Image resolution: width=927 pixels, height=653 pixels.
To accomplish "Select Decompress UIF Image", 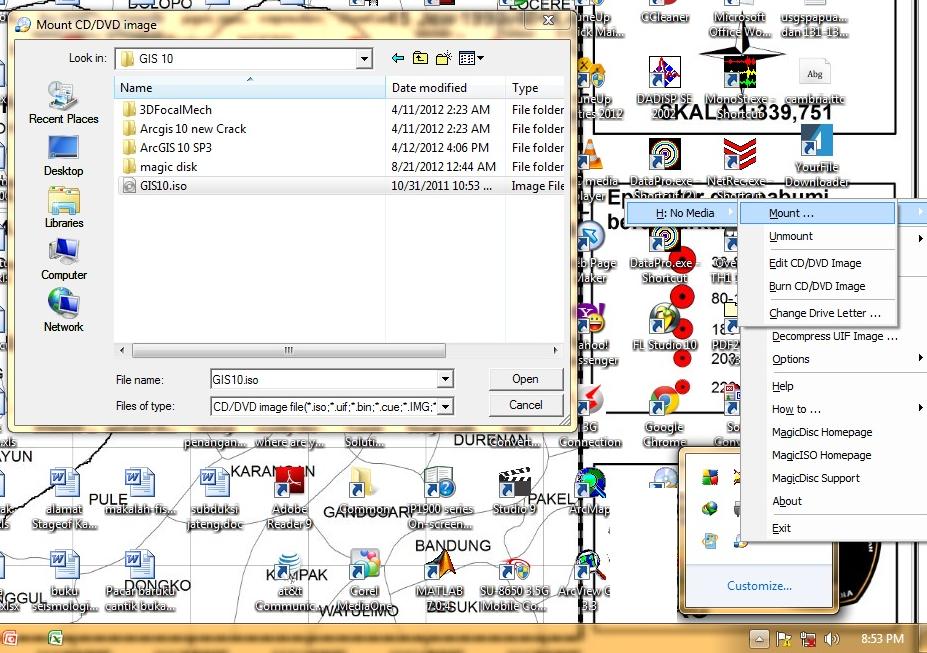I will pos(835,336).
